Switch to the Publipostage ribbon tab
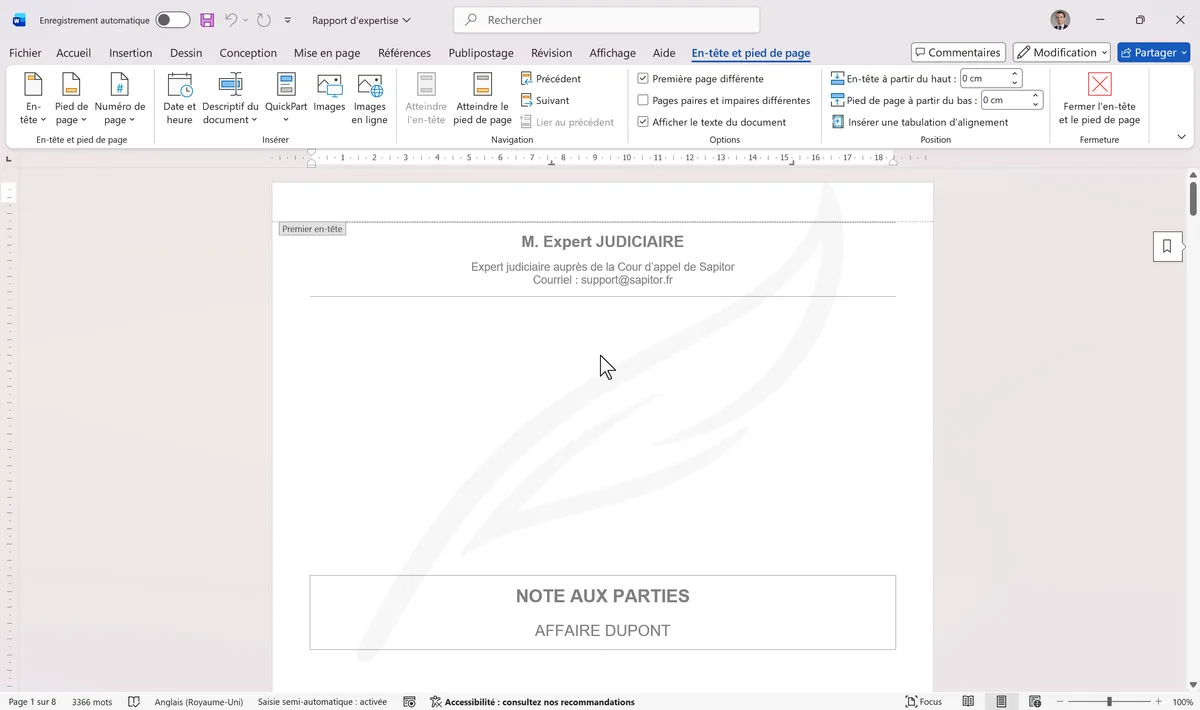The width and height of the screenshot is (1200, 710). coord(482,52)
